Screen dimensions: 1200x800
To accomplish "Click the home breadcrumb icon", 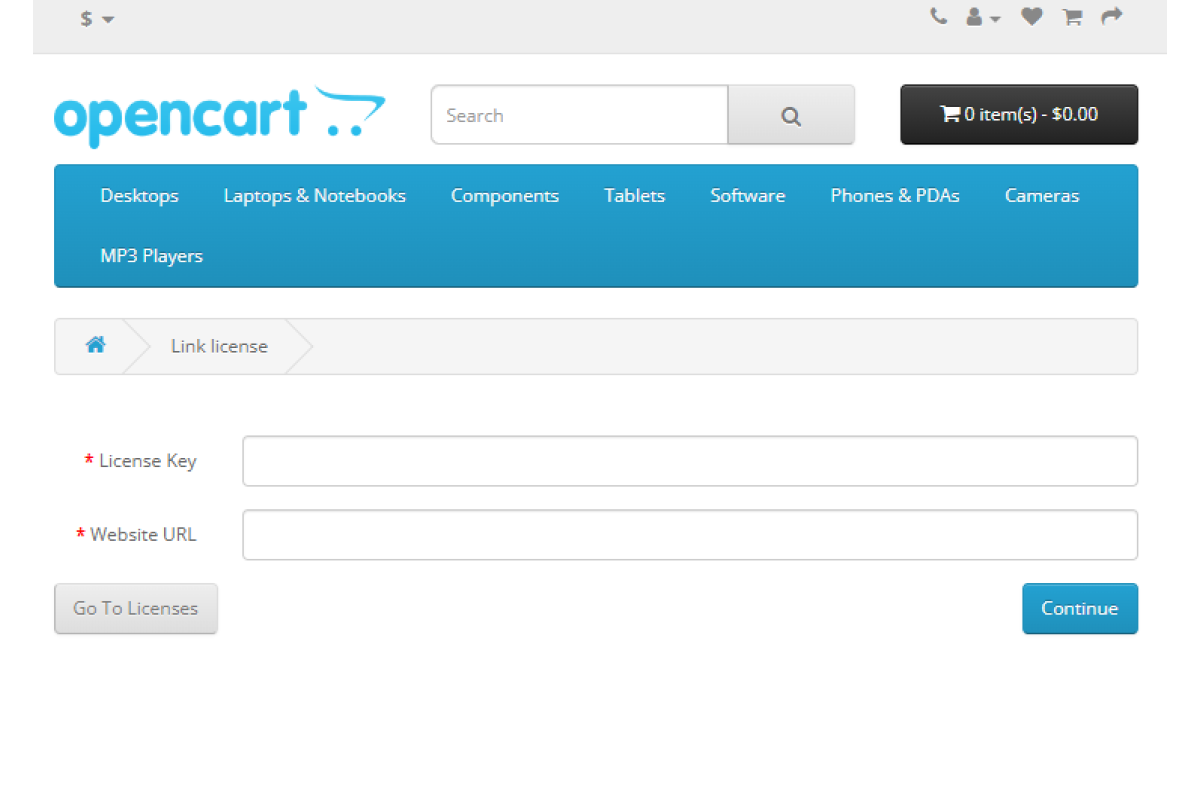I will pos(95,346).
